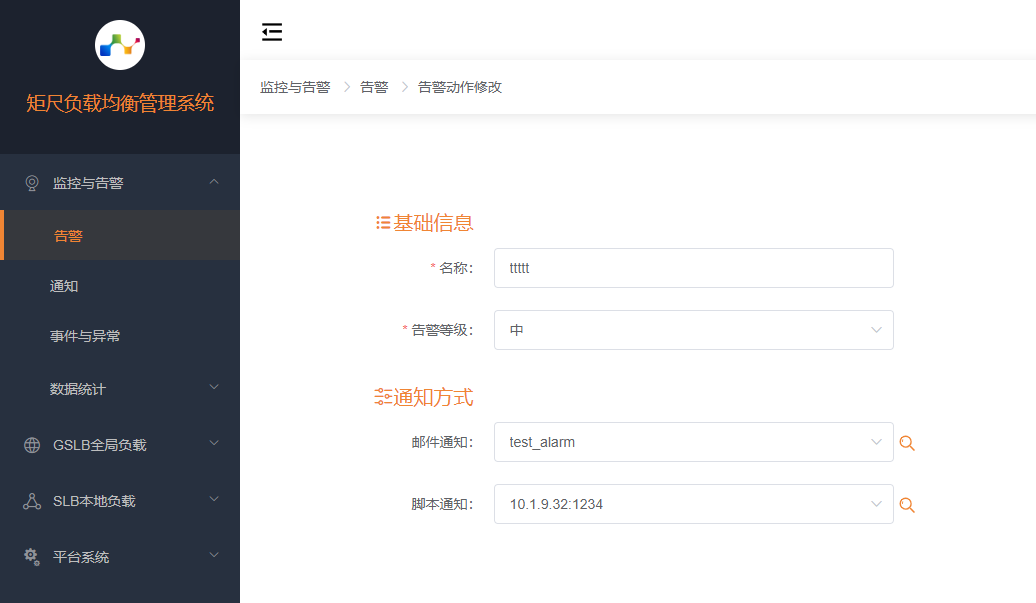
Task: Collapse the sidebar with the hamburger icon
Action: (272, 32)
